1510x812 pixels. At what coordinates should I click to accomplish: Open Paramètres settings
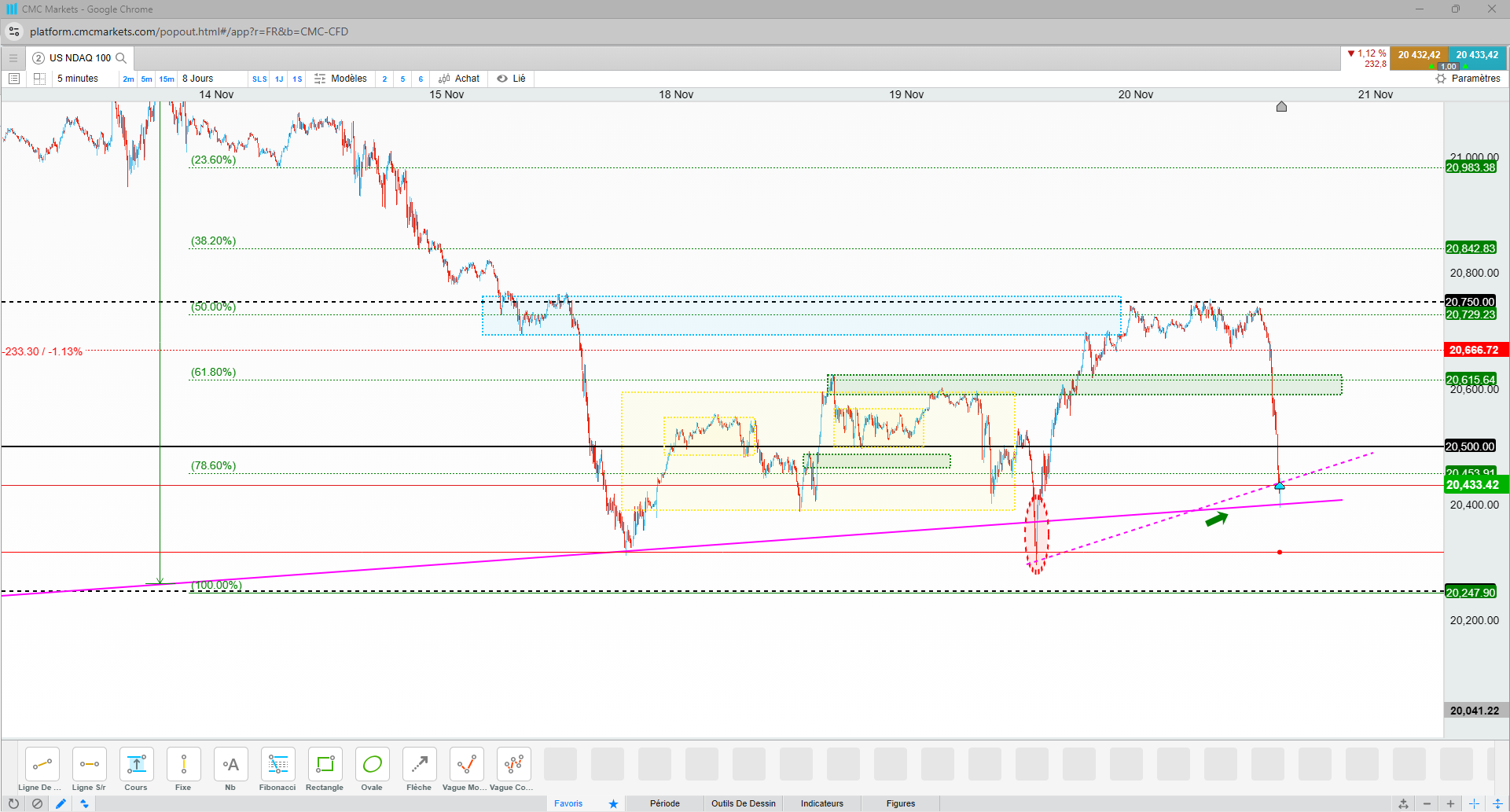[x=1468, y=79]
